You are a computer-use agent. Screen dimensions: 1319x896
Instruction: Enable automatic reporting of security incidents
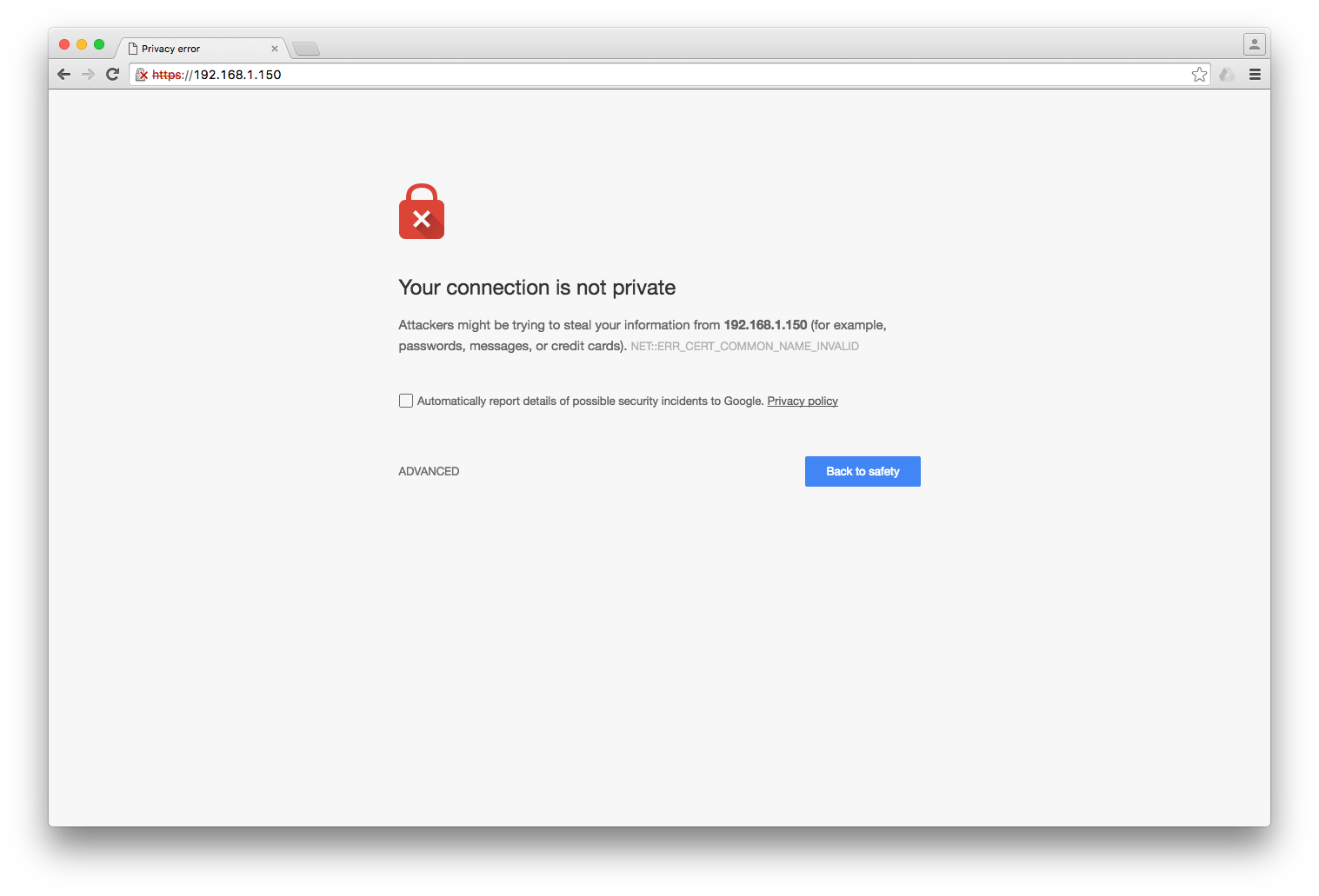tap(406, 401)
